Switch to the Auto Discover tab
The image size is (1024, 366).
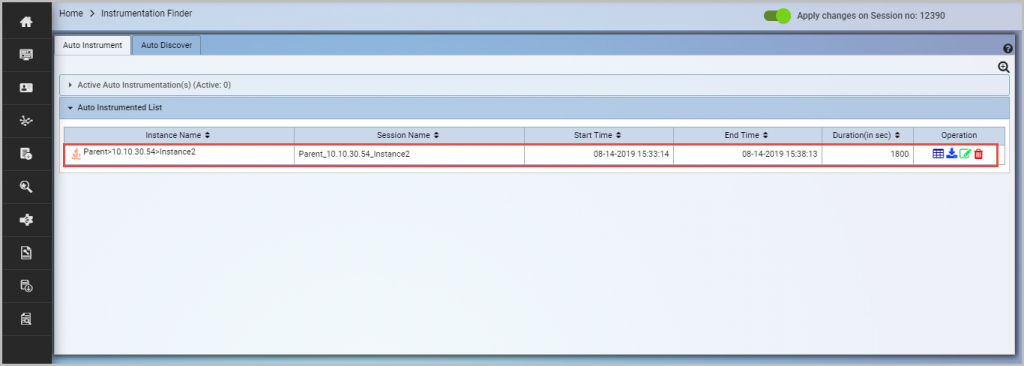click(167, 46)
